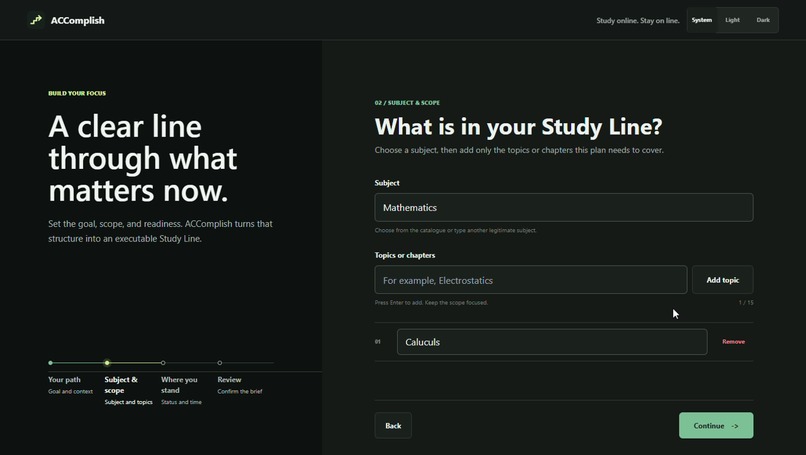Switch to the Light theme

click(x=732, y=20)
